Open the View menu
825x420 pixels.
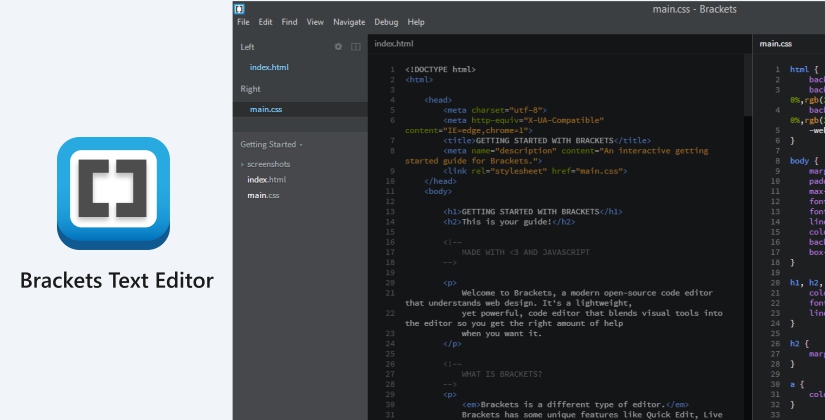tap(315, 22)
